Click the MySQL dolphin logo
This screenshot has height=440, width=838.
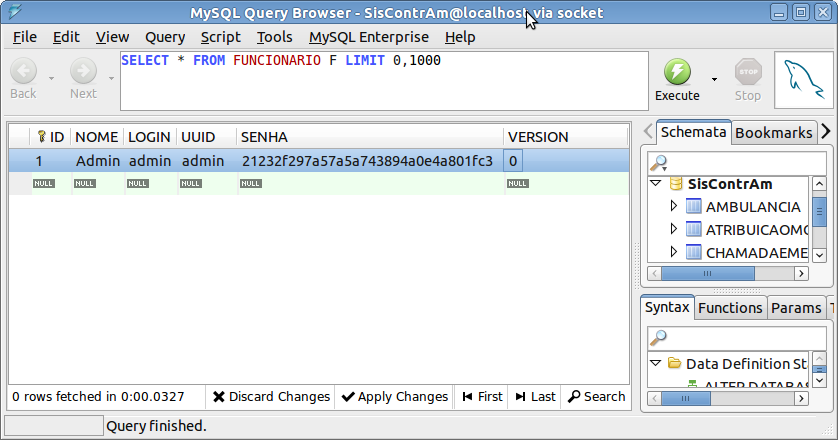pos(804,80)
